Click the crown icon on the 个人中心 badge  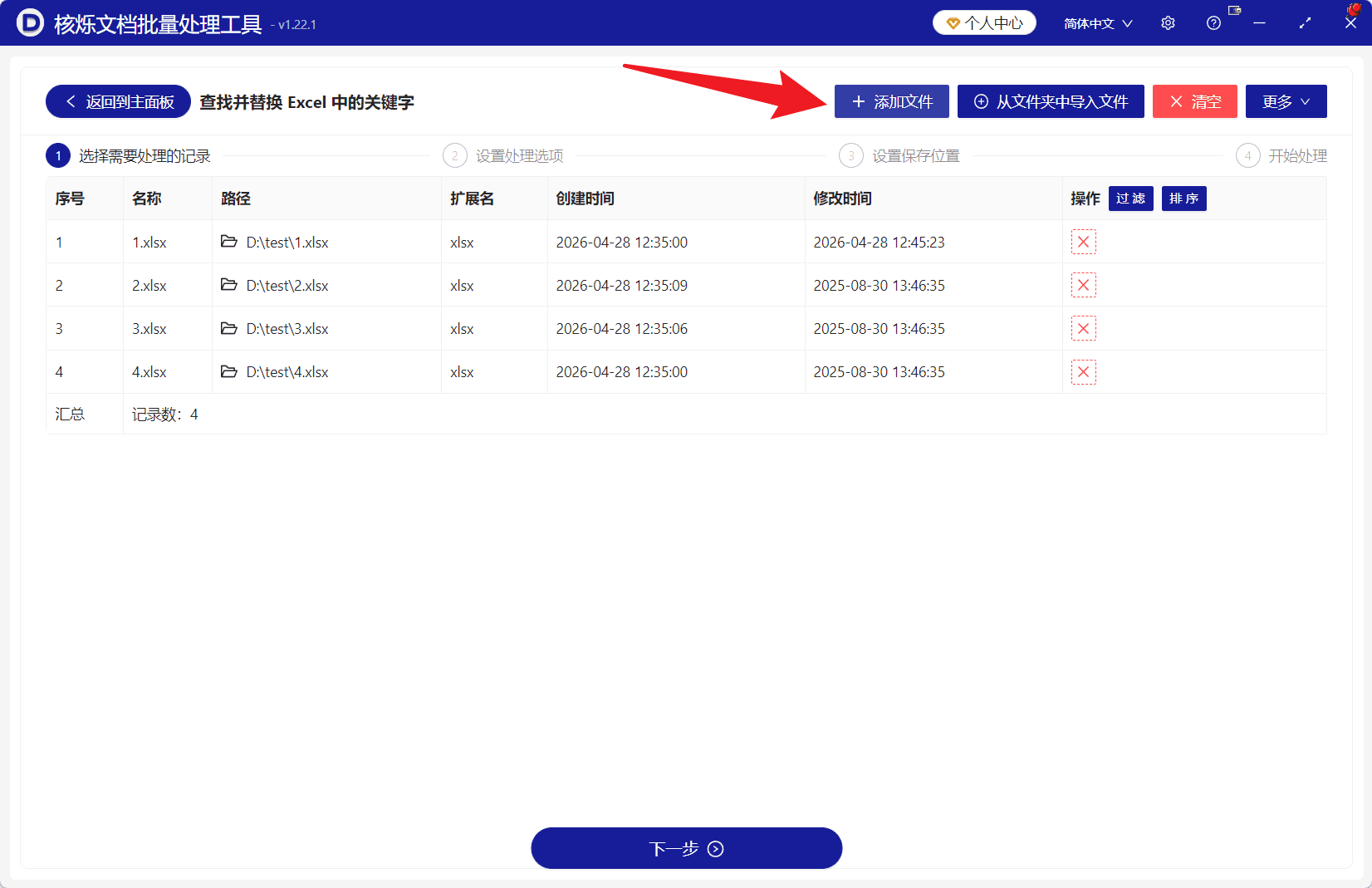click(x=952, y=22)
